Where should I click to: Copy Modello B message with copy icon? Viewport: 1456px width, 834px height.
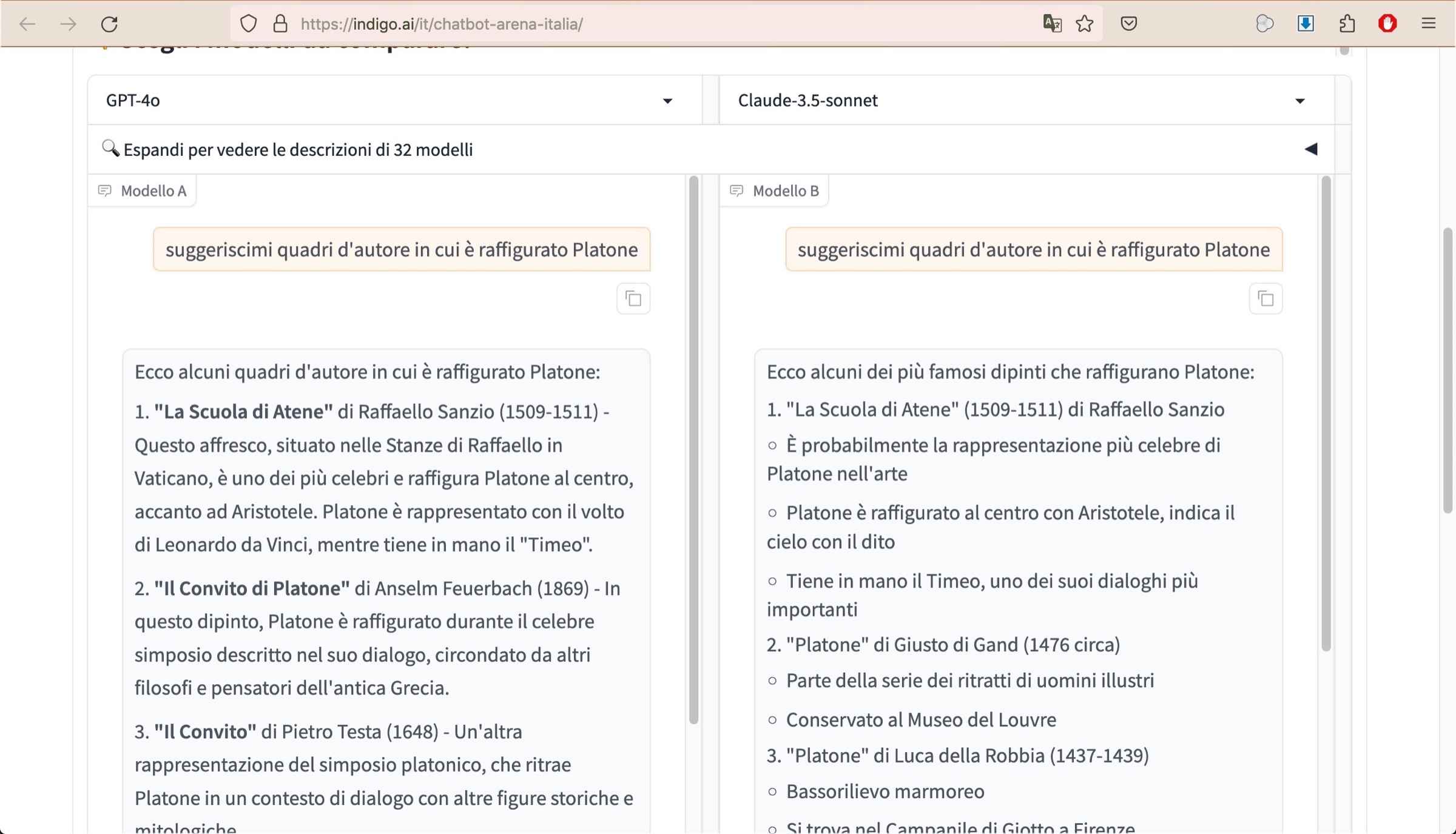[1266, 298]
